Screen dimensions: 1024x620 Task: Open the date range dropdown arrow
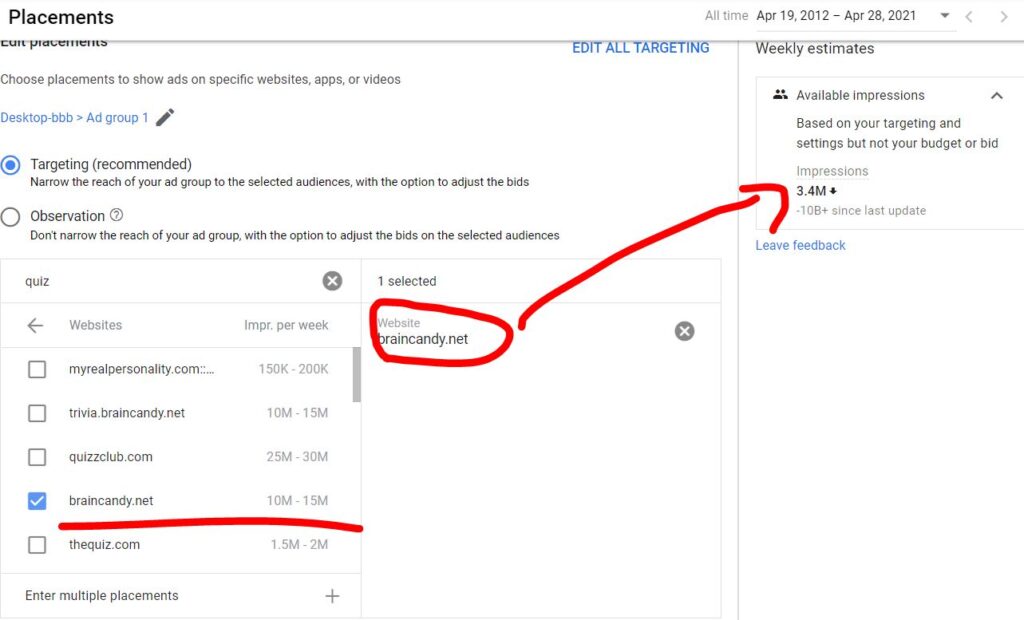coord(944,16)
